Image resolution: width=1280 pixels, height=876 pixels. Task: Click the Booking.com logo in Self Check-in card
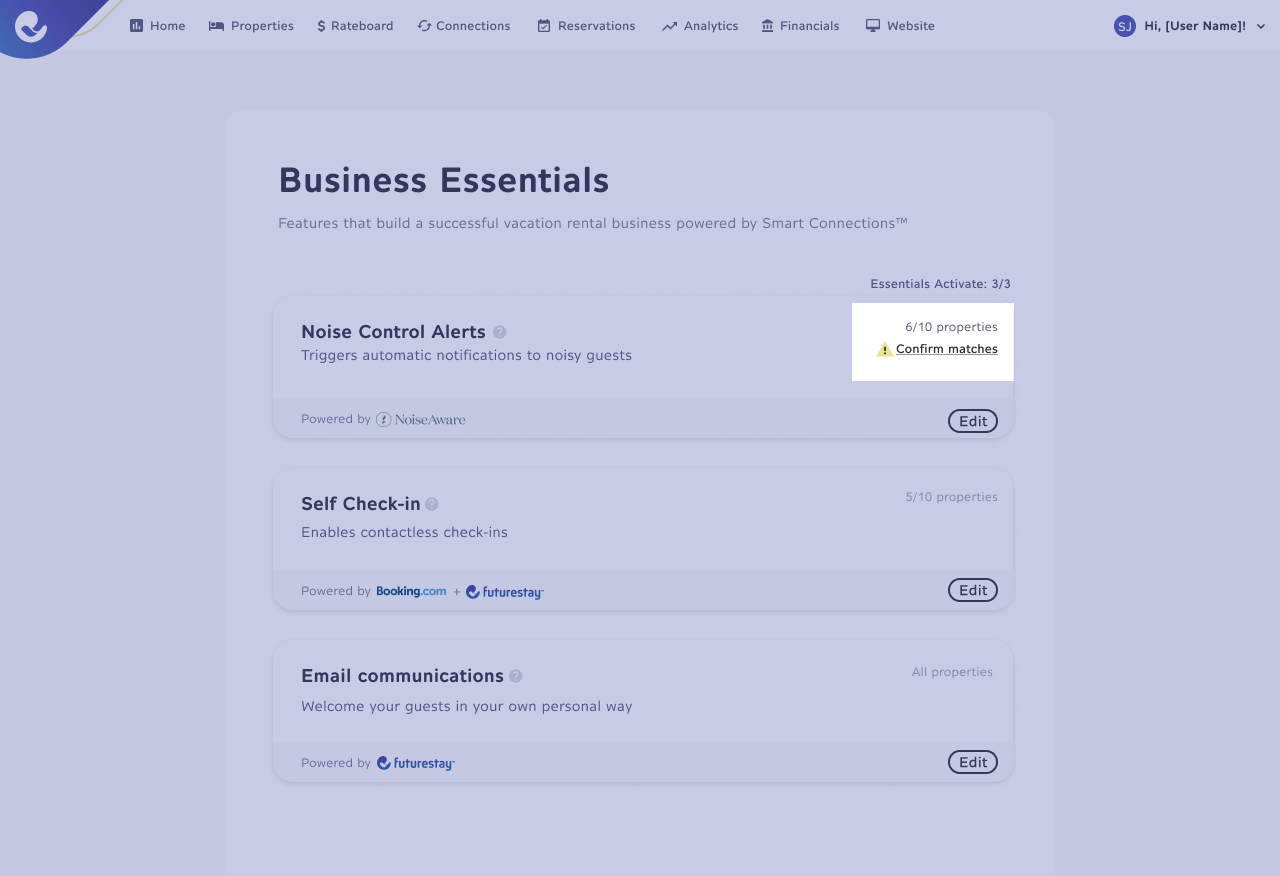(411, 591)
